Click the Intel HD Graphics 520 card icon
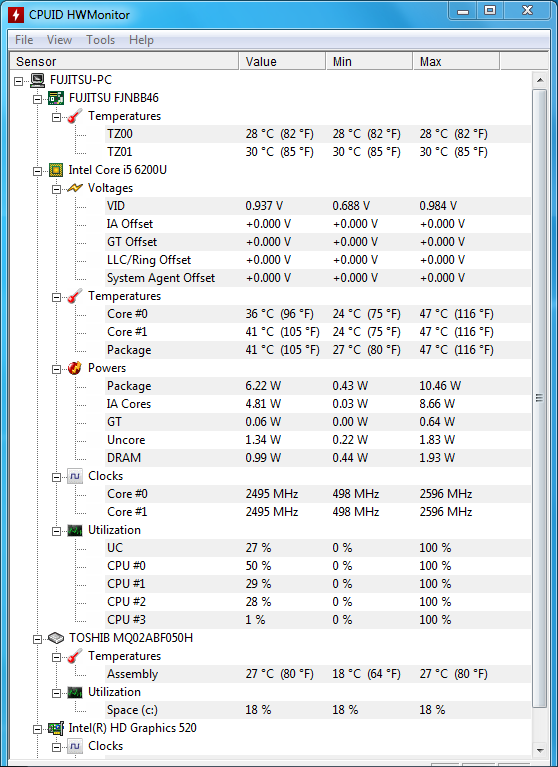This screenshot has height=767, width=558. (x=56, y=728)
